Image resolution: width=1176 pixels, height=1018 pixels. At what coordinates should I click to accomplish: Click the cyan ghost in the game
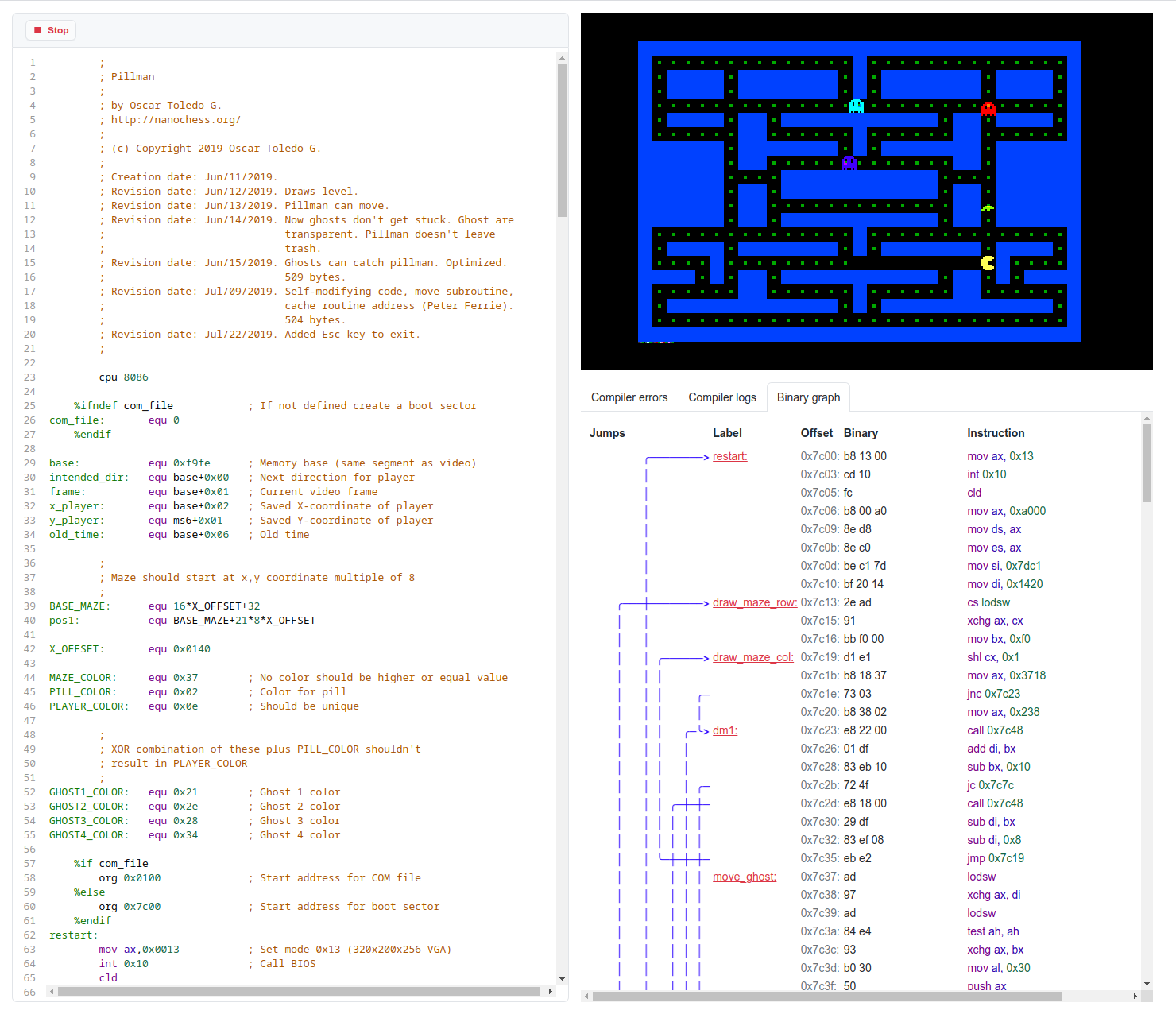click(856, 106)
